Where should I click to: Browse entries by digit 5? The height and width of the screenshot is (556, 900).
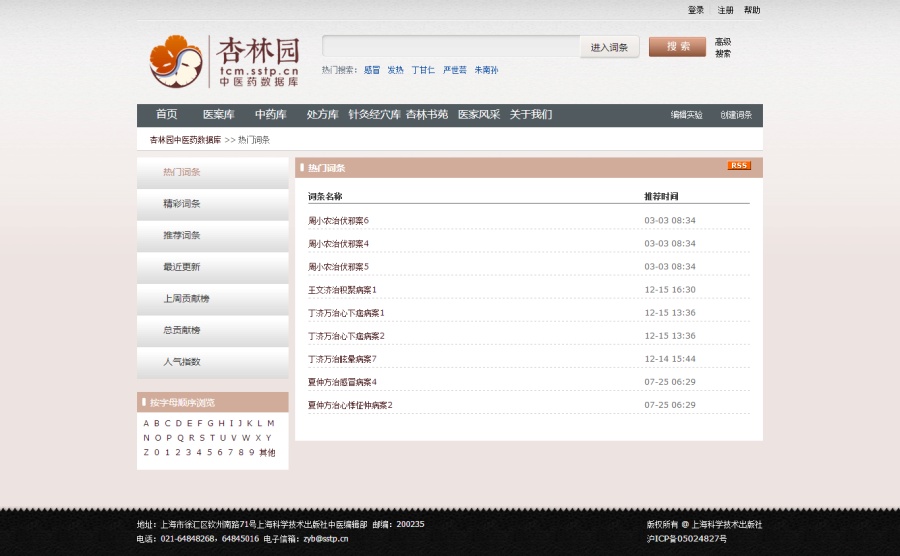click(210, 452)
